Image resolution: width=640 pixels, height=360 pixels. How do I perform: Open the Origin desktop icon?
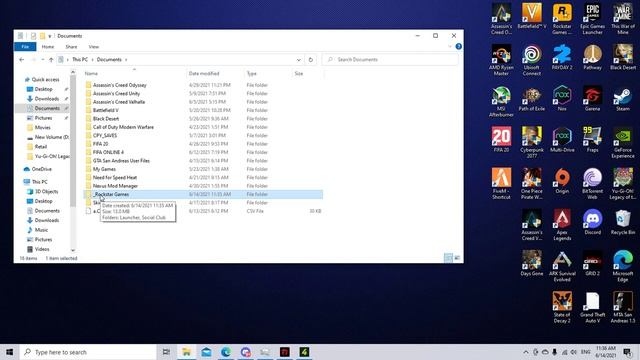click(x=562, y=181)
